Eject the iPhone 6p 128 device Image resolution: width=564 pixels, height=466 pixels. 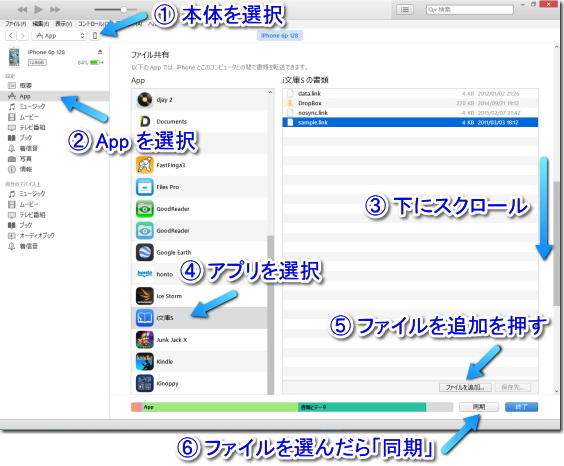tap(100, 52)
